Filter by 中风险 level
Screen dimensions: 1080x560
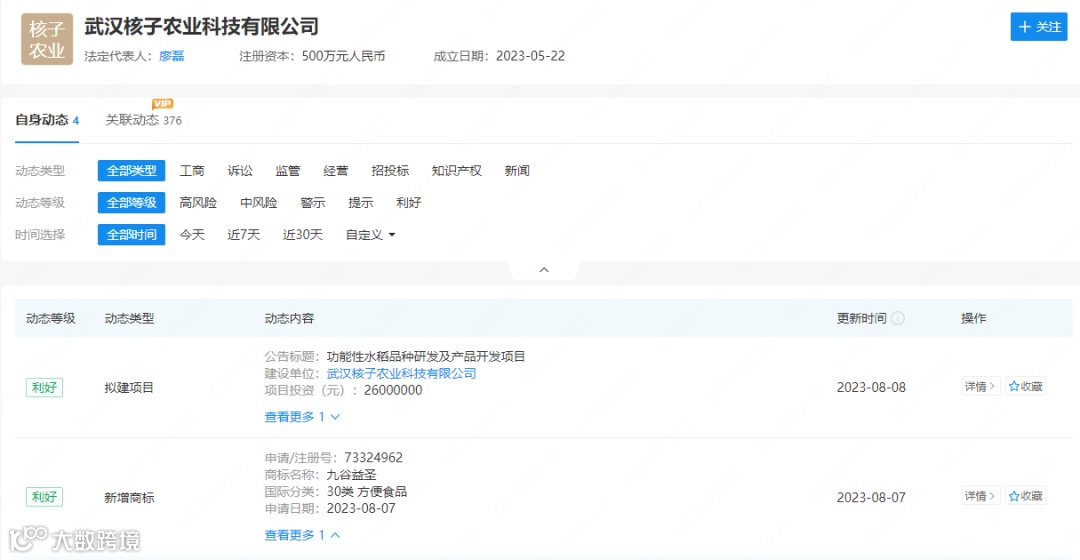tap(259, 203)
